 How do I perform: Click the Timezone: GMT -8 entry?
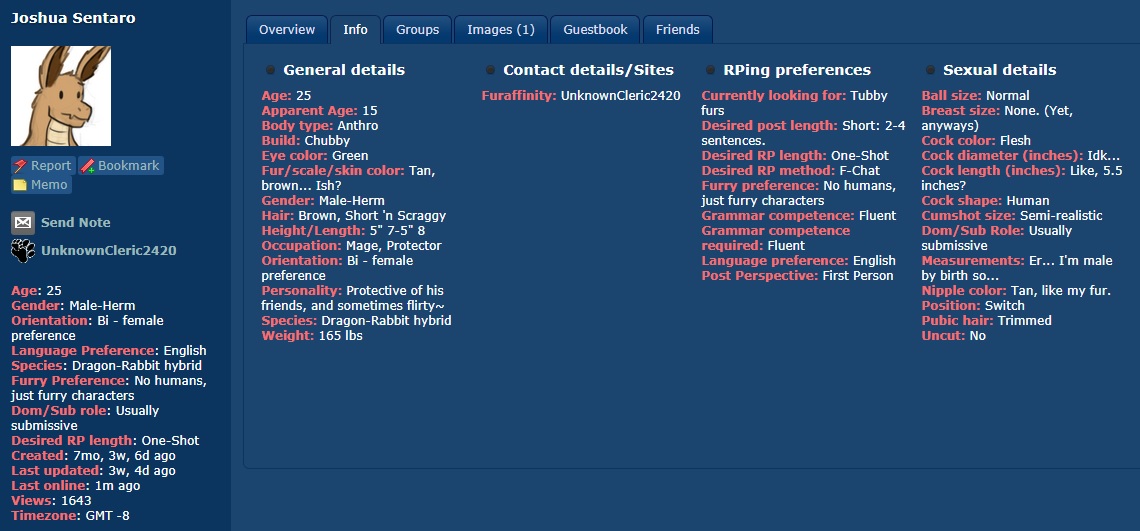coord(71,516)
